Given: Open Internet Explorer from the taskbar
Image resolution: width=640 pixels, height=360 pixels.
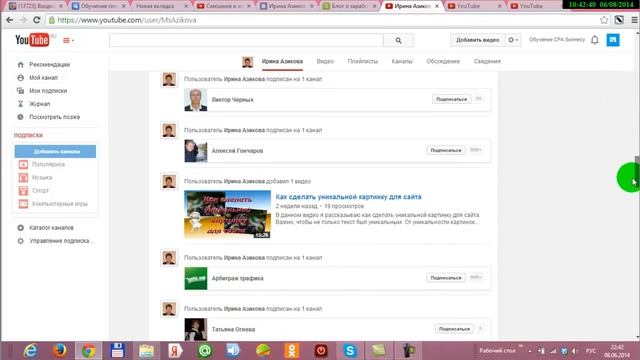Looking at the screenshot, I should tap(31, 351).
